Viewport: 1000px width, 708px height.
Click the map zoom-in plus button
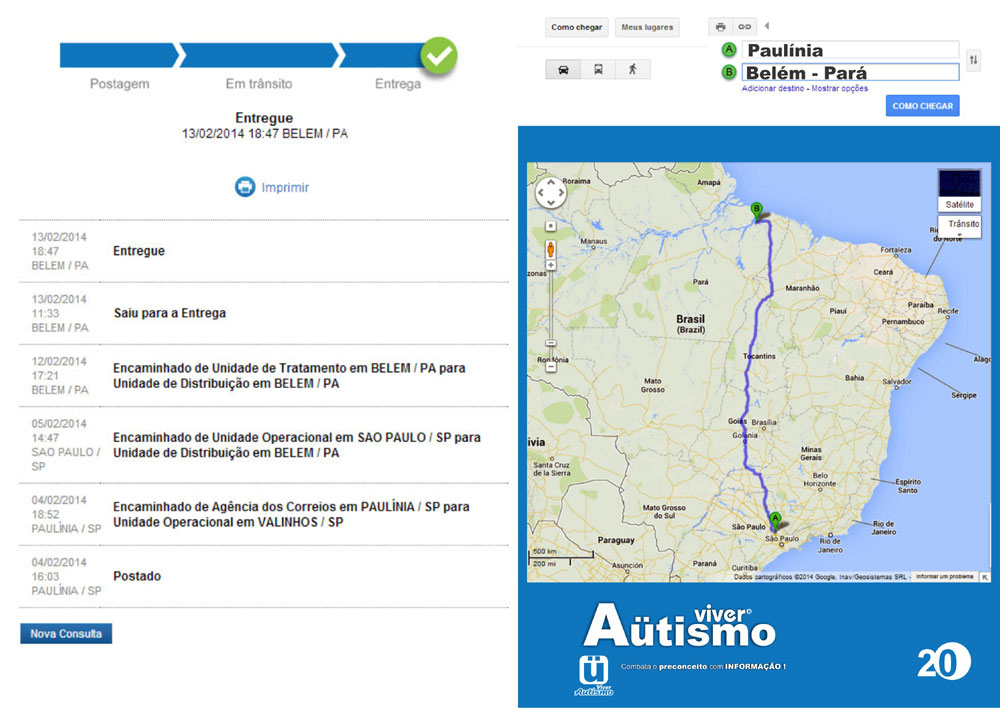[x=551, y=266]
